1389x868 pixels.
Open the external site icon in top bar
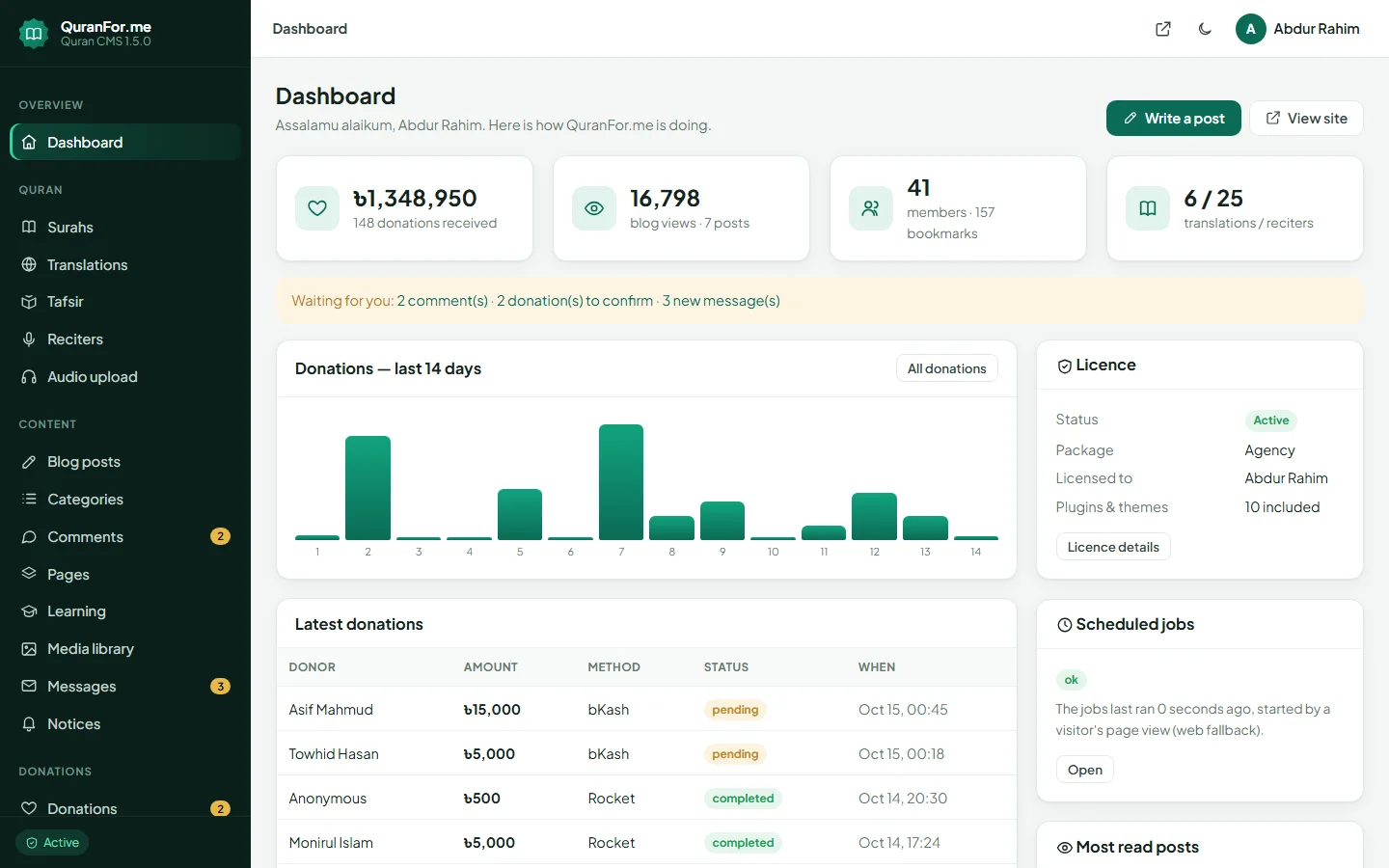1163,29
